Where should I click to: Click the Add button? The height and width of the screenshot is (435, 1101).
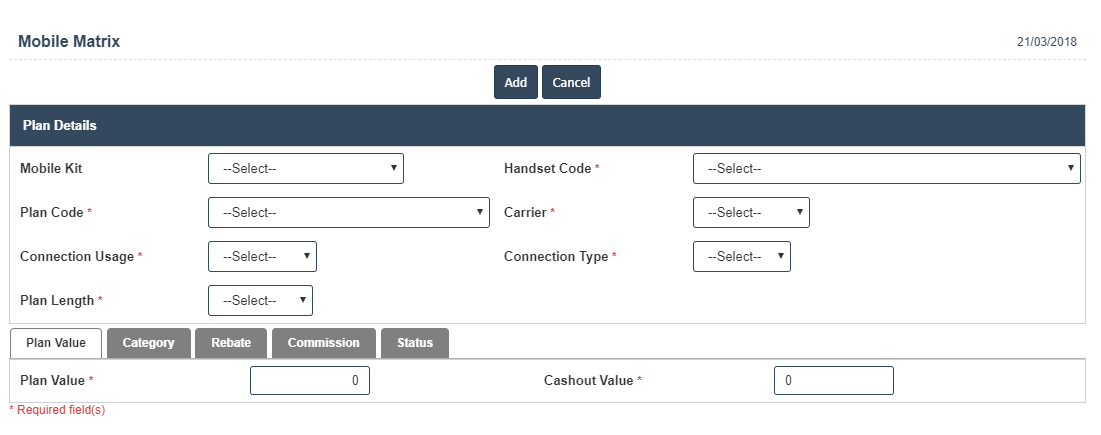[x=515, y=82]
